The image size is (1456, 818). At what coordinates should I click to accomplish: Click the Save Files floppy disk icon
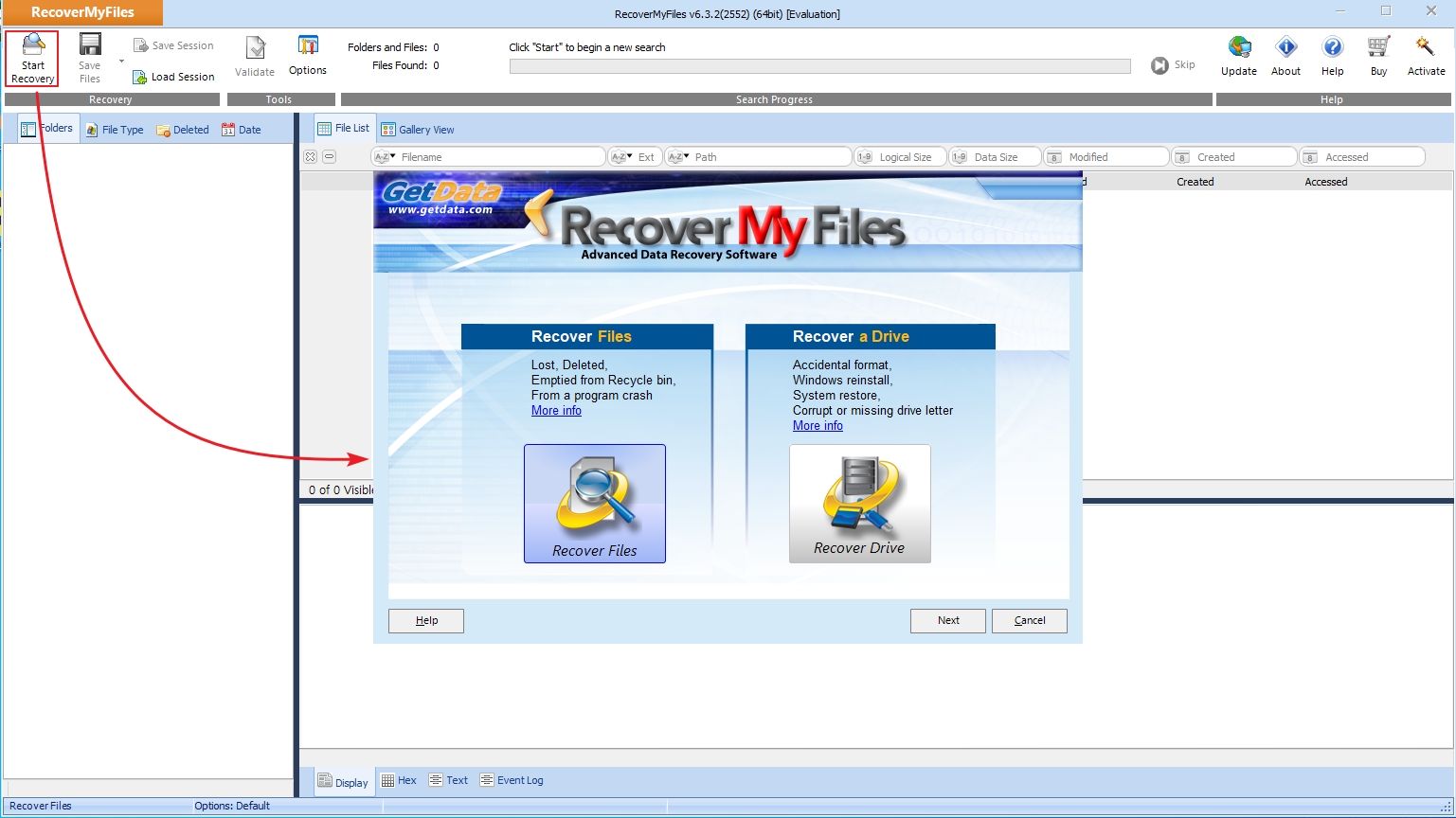90,44
